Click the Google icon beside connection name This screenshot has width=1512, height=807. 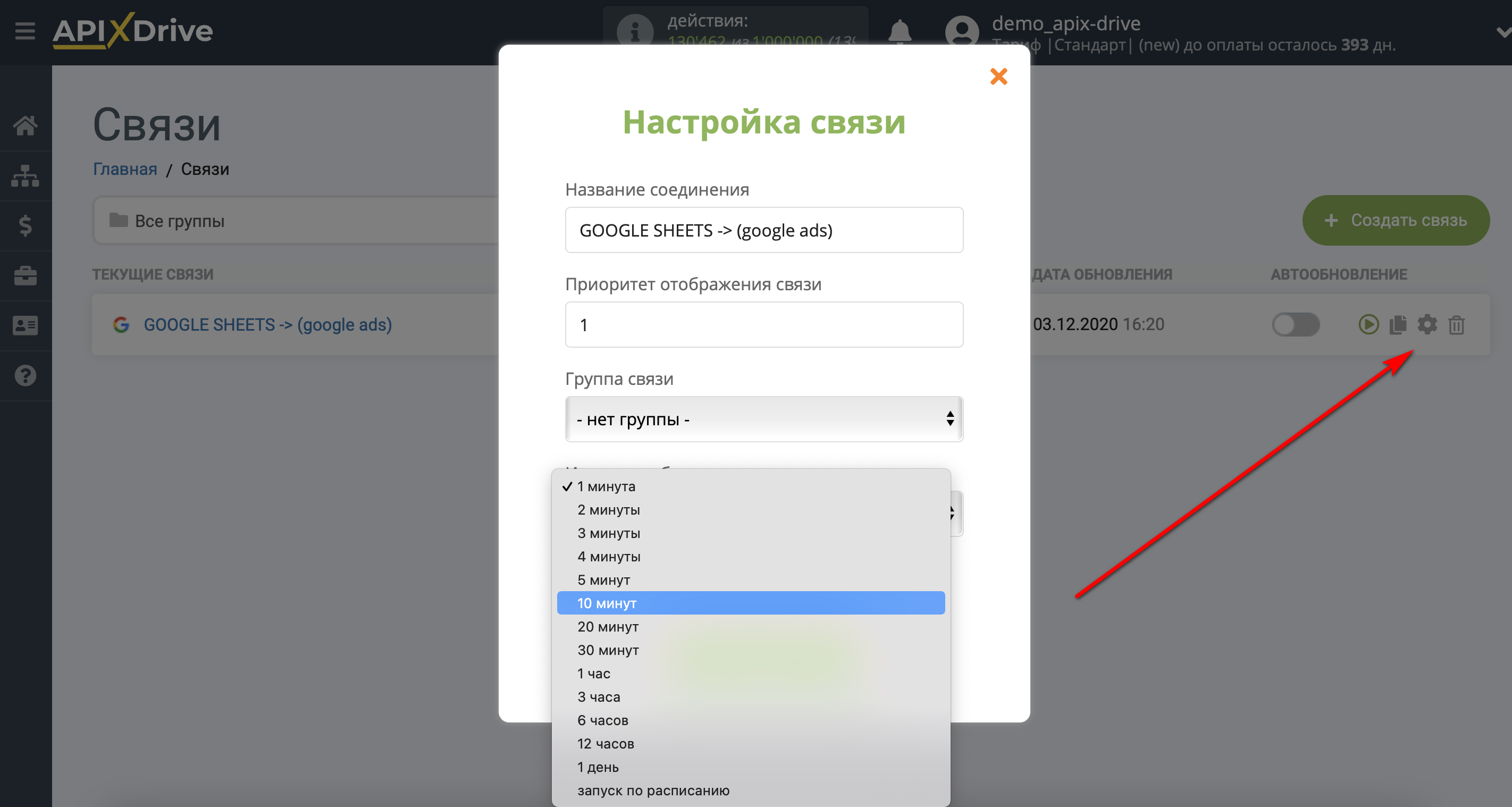pyautogui.click(x=121, y=325)
